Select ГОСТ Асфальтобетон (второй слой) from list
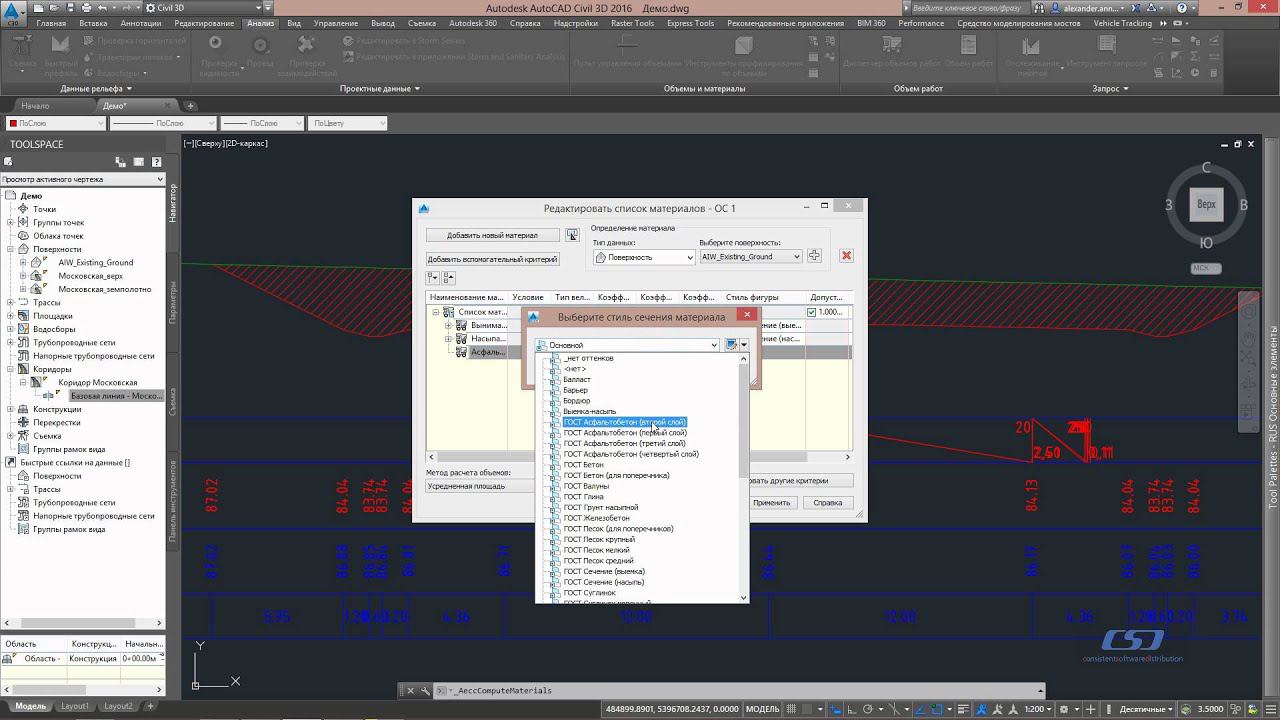The height and width of the screenshot is (720, 1280). [x=625, y=422]
